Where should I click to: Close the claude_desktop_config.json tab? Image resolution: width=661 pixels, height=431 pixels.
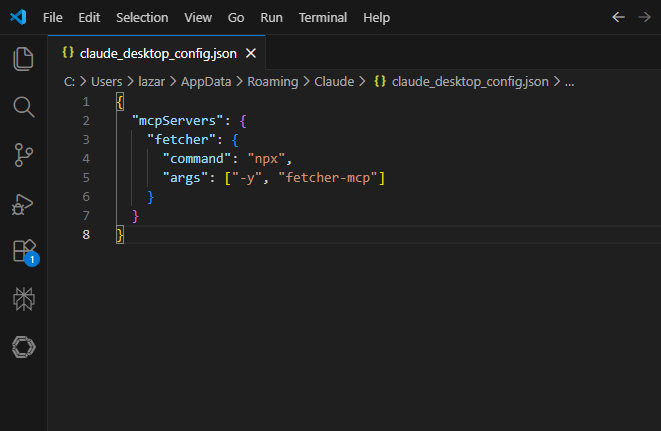point(251,54)
